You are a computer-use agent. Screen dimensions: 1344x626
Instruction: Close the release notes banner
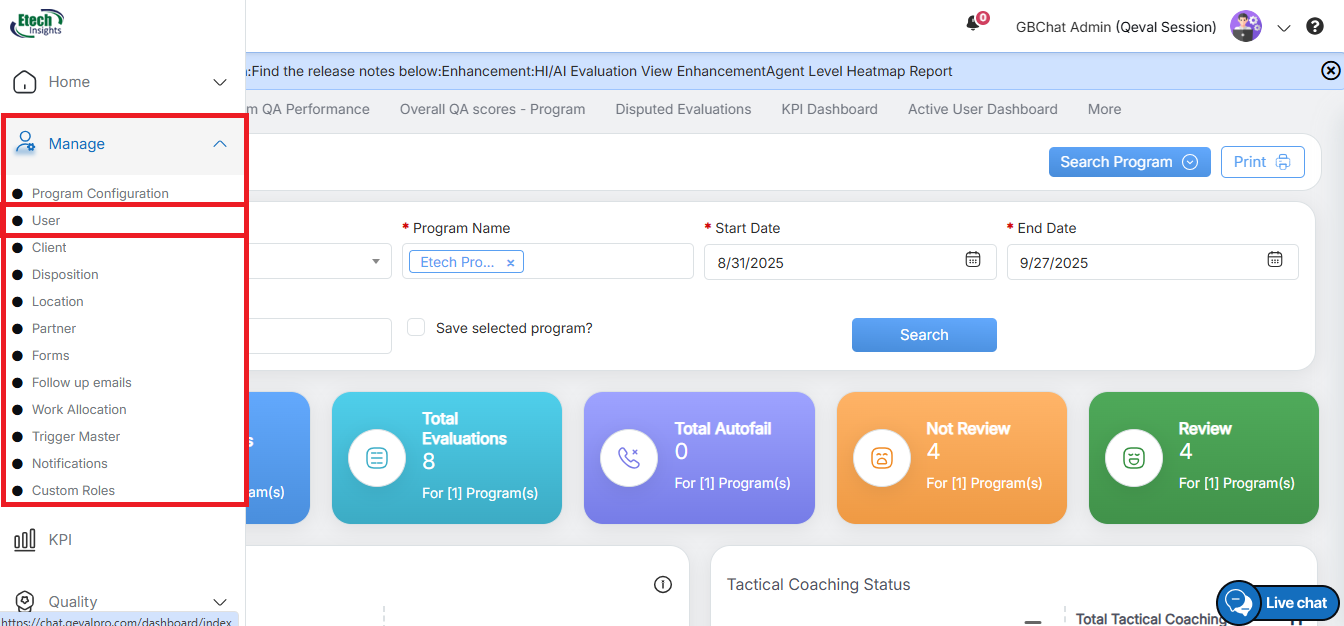point(1330,70)
